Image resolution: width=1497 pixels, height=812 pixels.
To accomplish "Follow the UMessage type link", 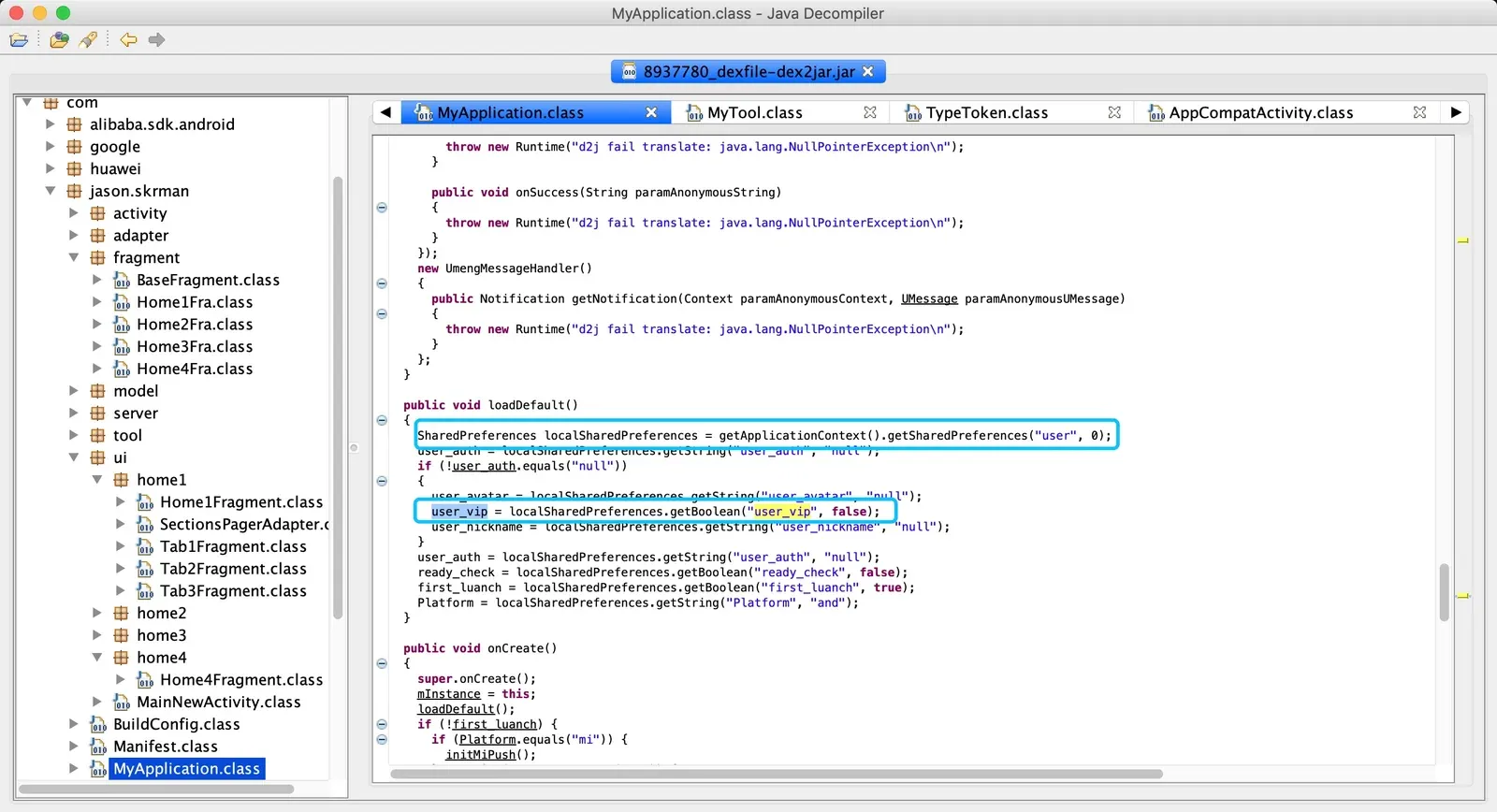I will coord(929,299).
